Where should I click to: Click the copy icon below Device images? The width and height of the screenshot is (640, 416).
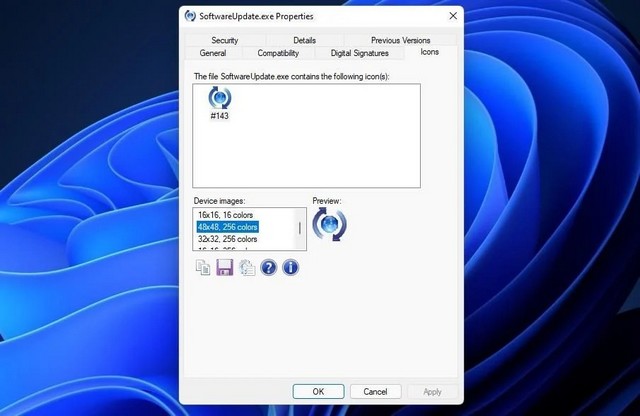pos(203,267)
